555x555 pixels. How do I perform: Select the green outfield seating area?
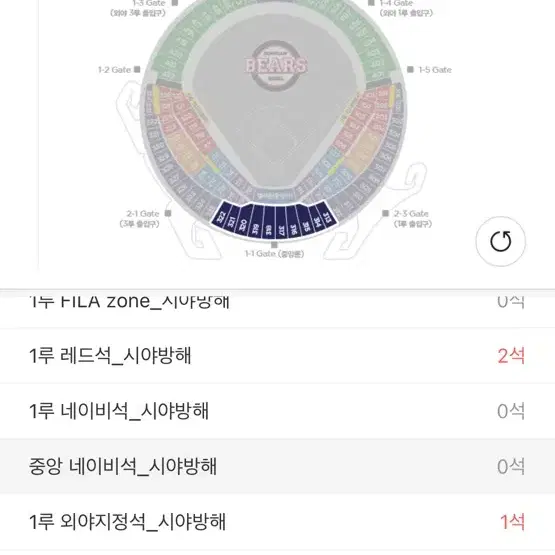pyautogui.click(x=177, y=42)
